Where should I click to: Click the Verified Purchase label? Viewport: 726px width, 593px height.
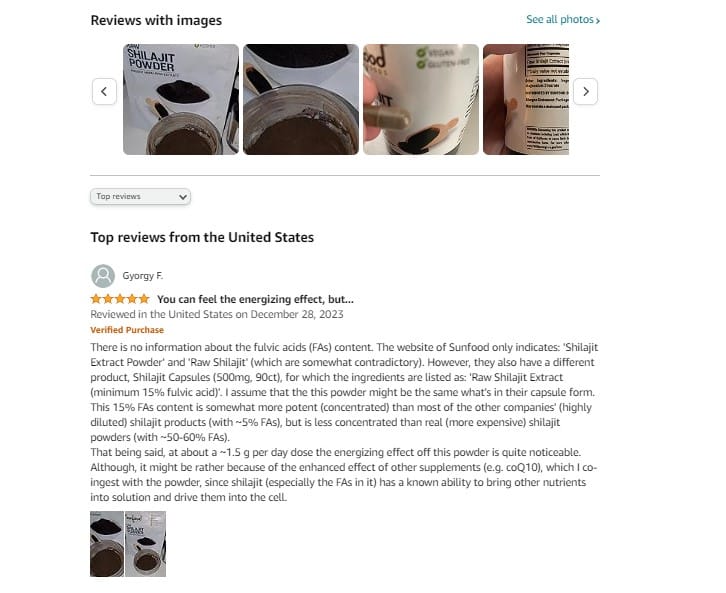(x=127, y=330)
